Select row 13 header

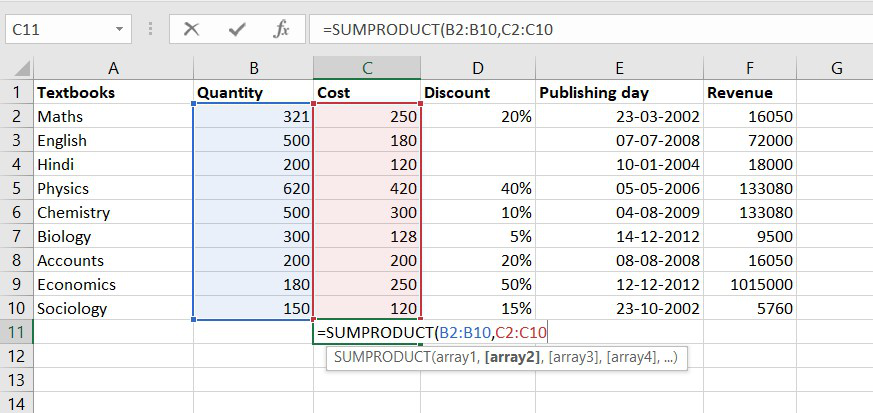pyautogui.click(x=17, y=380)
